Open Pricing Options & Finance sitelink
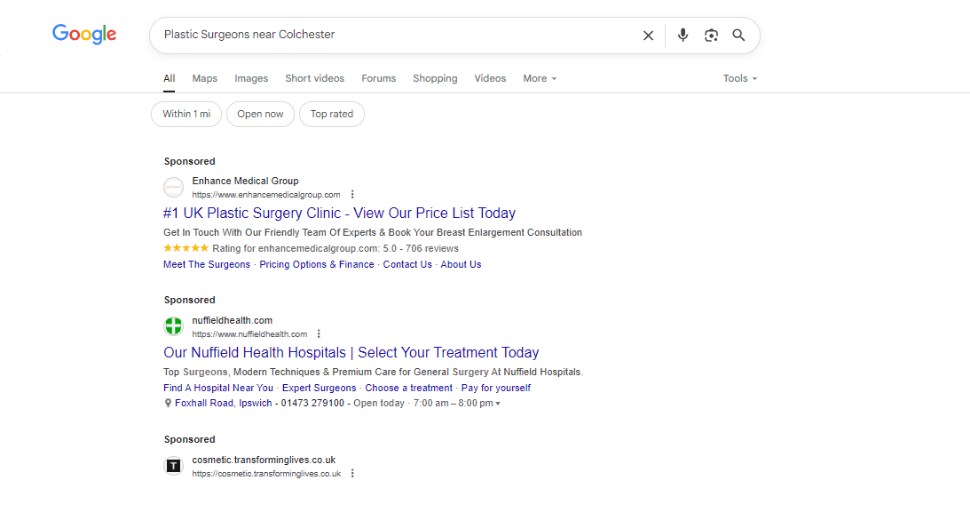The height and width of the screenshot is (517, 970). [317, 264]
